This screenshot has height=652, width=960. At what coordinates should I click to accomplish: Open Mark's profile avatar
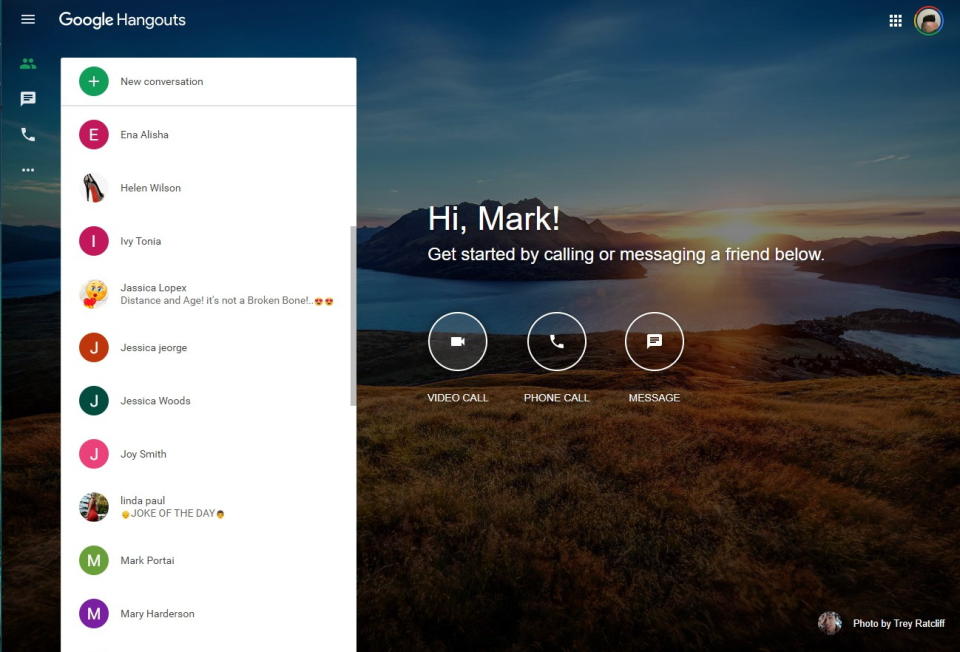click(x=928, y=19)
